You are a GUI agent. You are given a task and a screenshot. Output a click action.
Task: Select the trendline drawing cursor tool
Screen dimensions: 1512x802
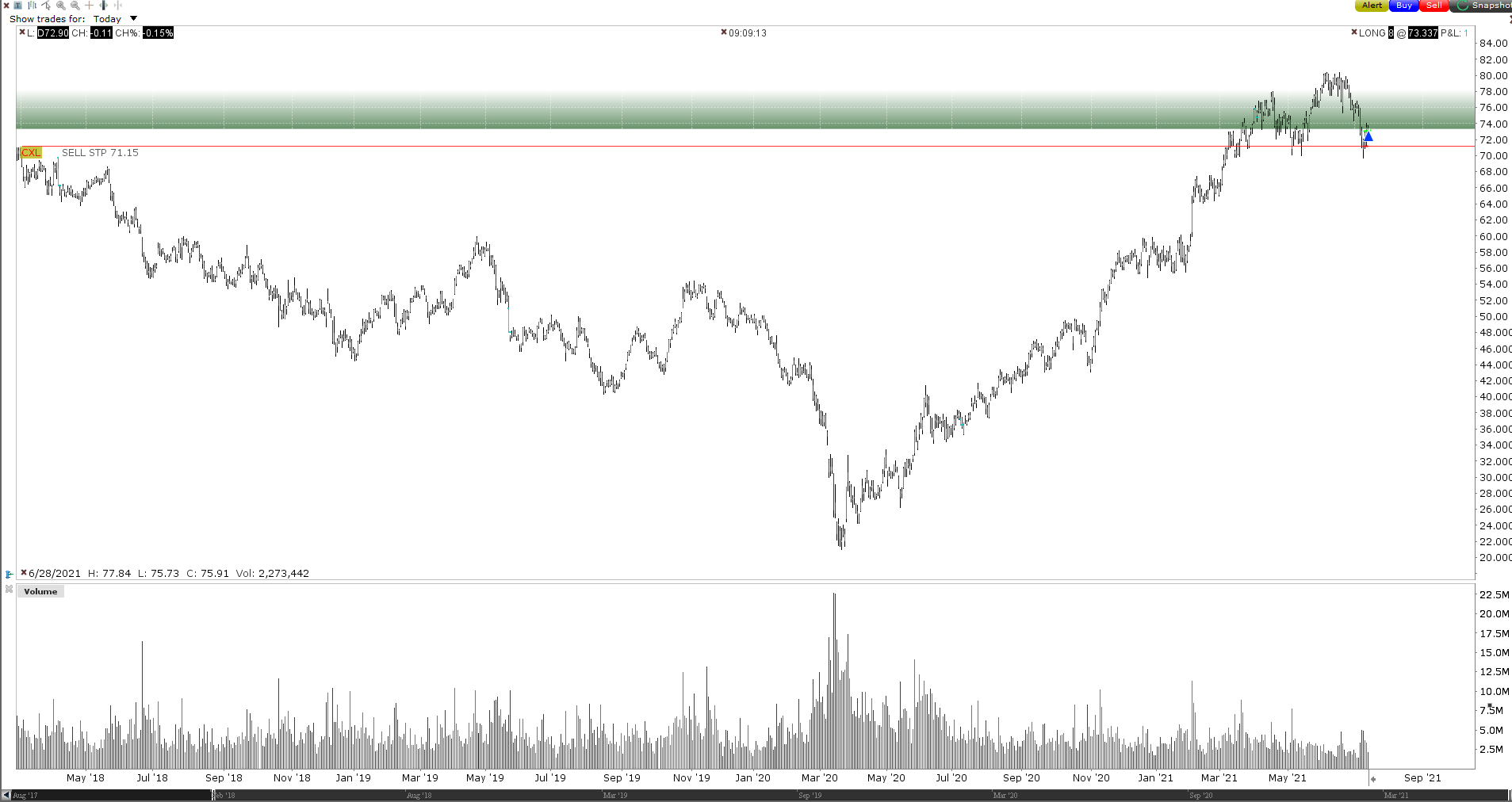[x=47, y=6]
